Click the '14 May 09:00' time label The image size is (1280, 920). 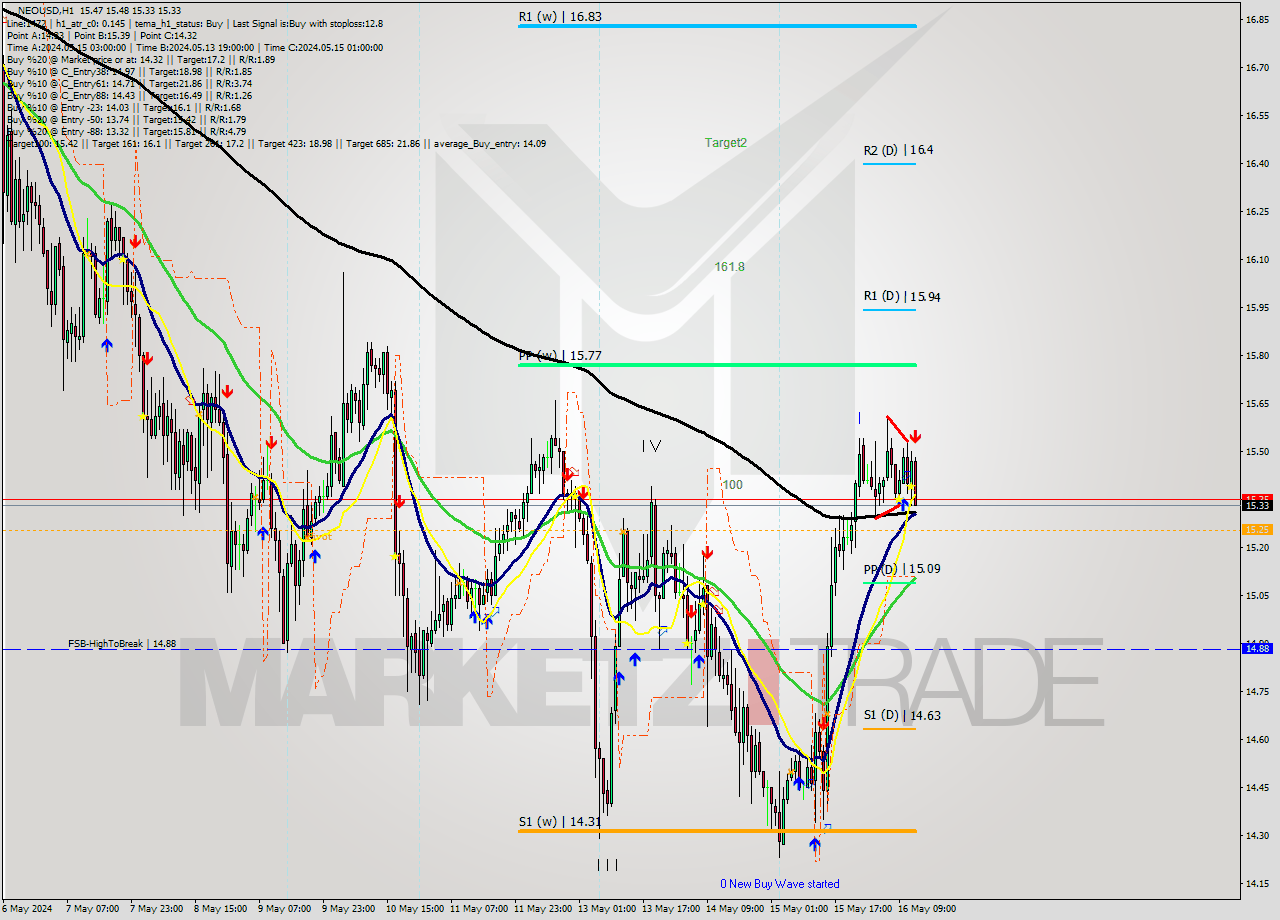coord(733,909)
